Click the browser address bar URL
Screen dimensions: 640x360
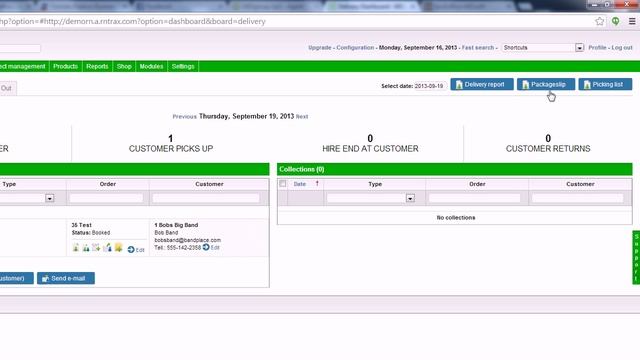[x=133, y=21]
